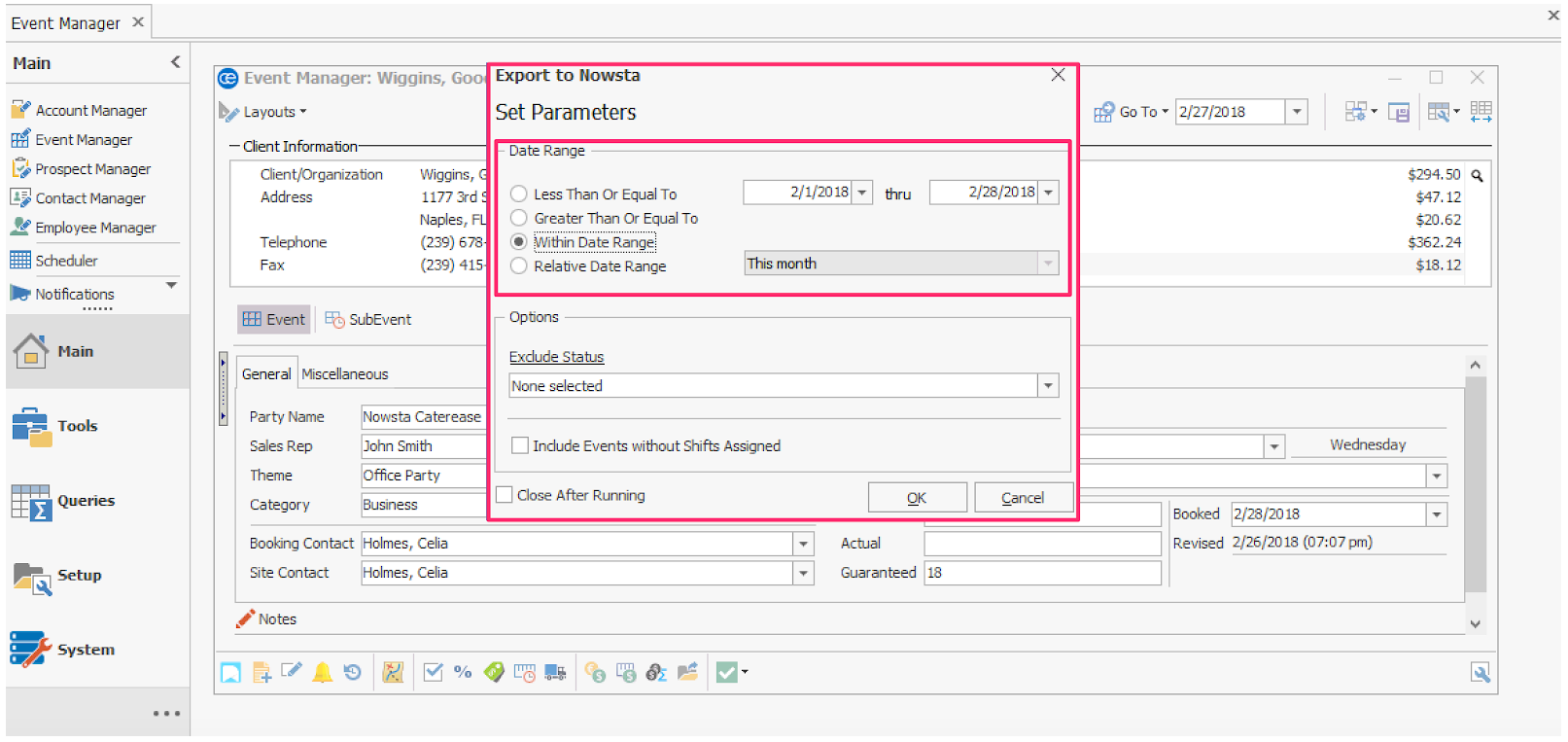The image size is (1568, 742).
Task: Open the Notes section
Action: coord(266,618)
